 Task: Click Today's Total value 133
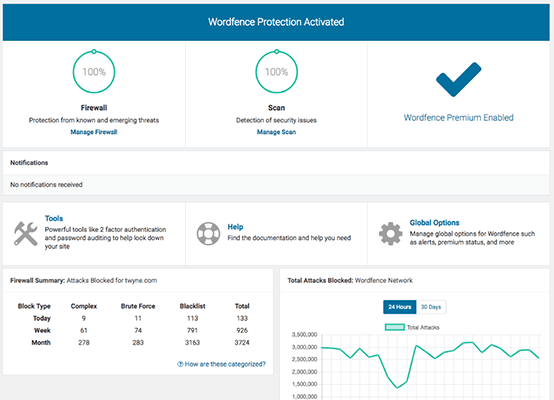[x=242, y=318]
